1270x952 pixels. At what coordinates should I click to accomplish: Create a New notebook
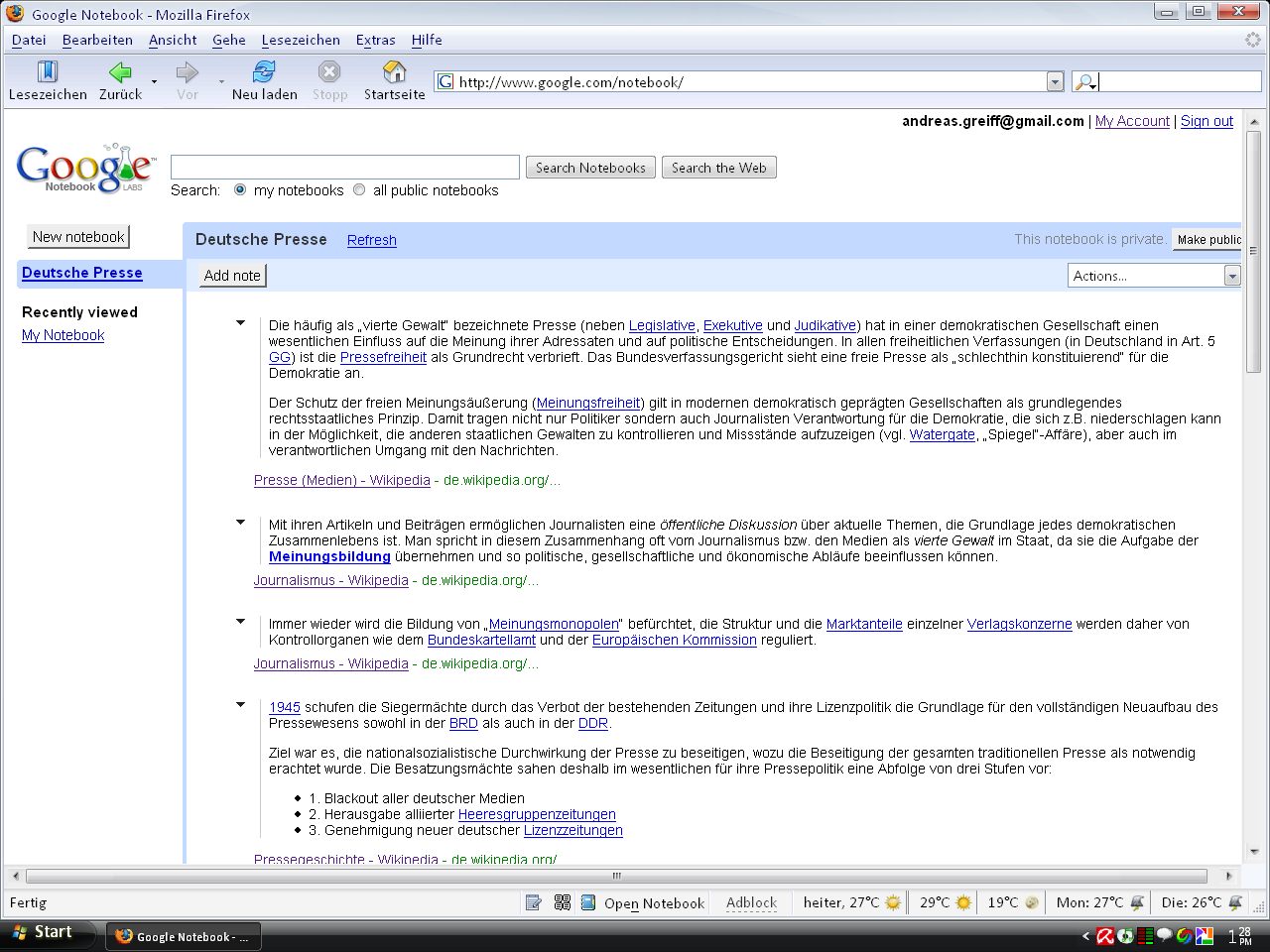(x=78, y=237)
